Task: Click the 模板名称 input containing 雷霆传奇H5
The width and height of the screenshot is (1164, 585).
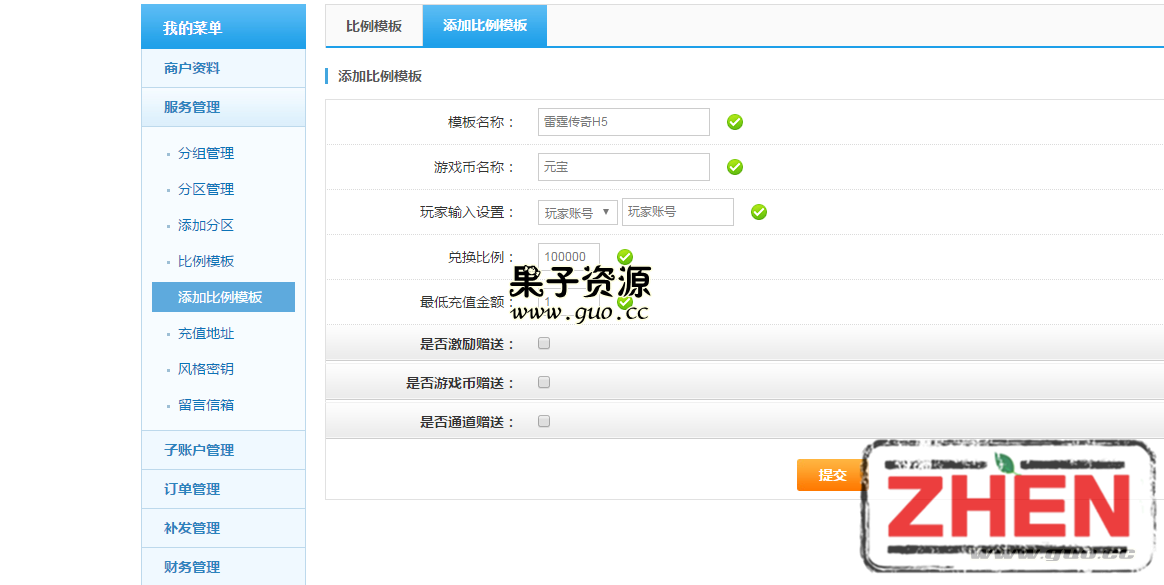Action: (x=622, y=121)
